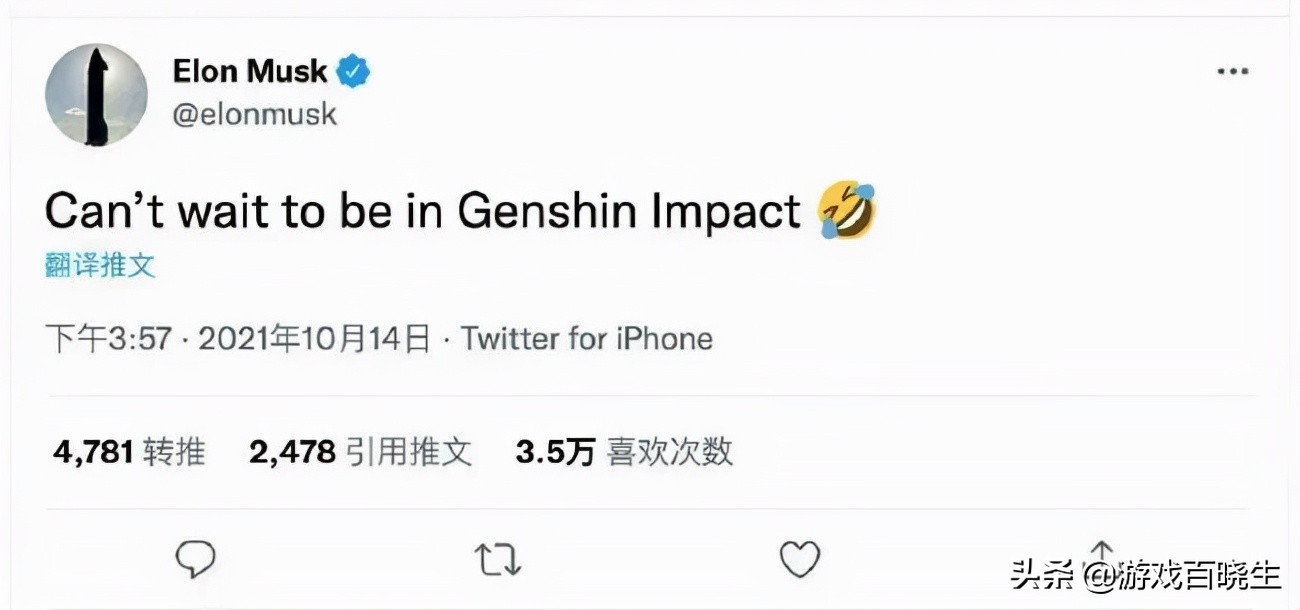
Task: Click the share arrow icon
Action: pyautogui.click(x=1101, y=553)
